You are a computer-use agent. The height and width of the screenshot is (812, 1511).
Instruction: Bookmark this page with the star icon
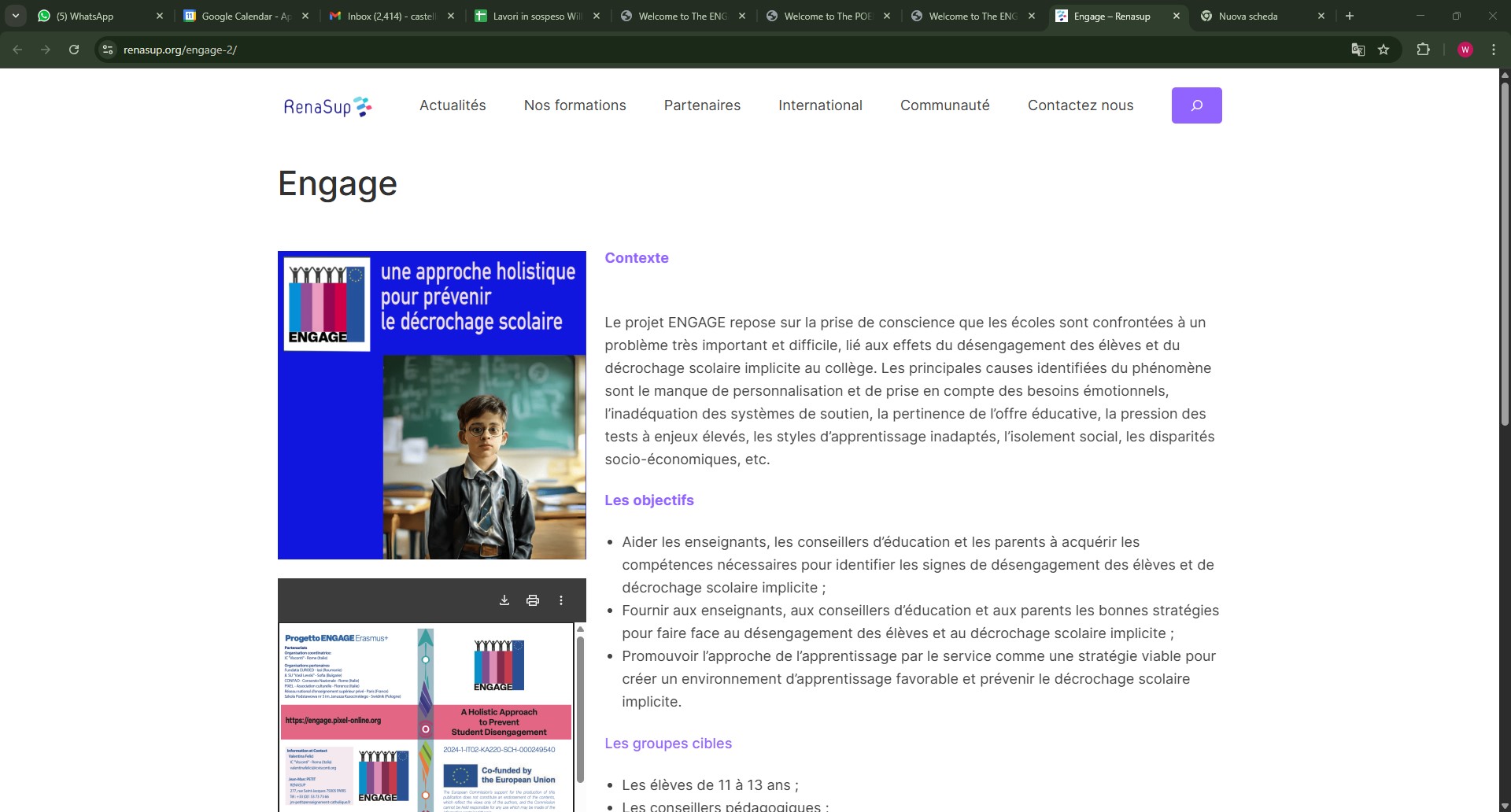point(1384,50)
